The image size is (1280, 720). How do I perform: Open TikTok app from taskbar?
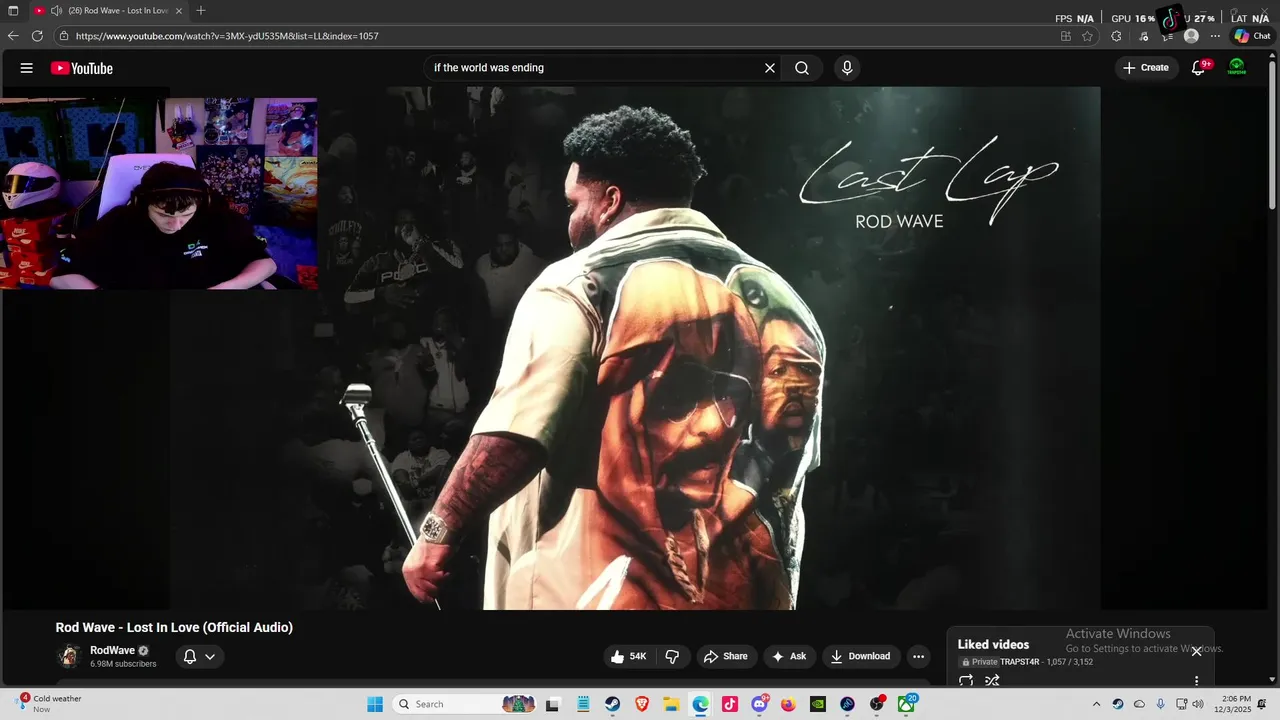coord(730,704)
